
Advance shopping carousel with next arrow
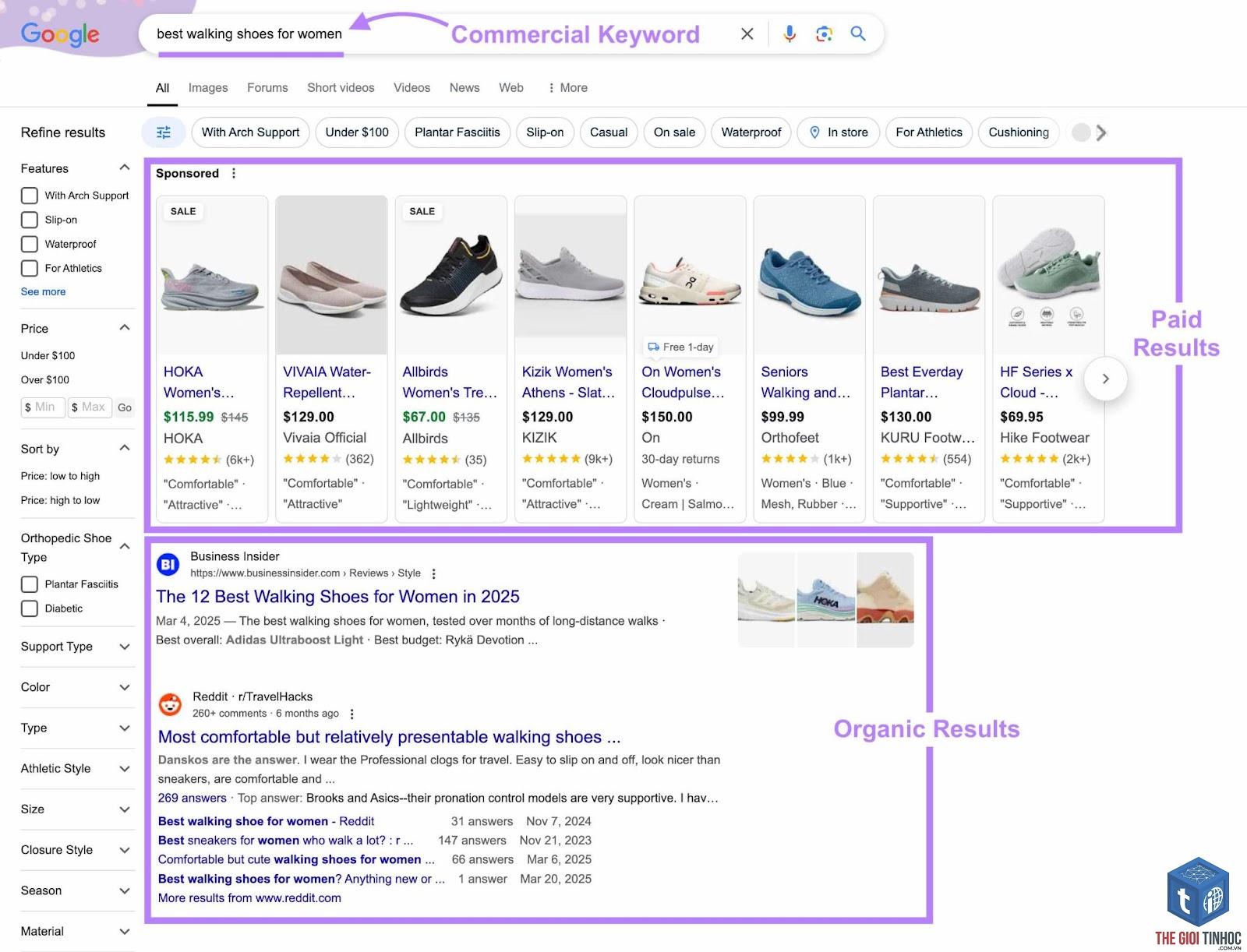point(1105,379)
